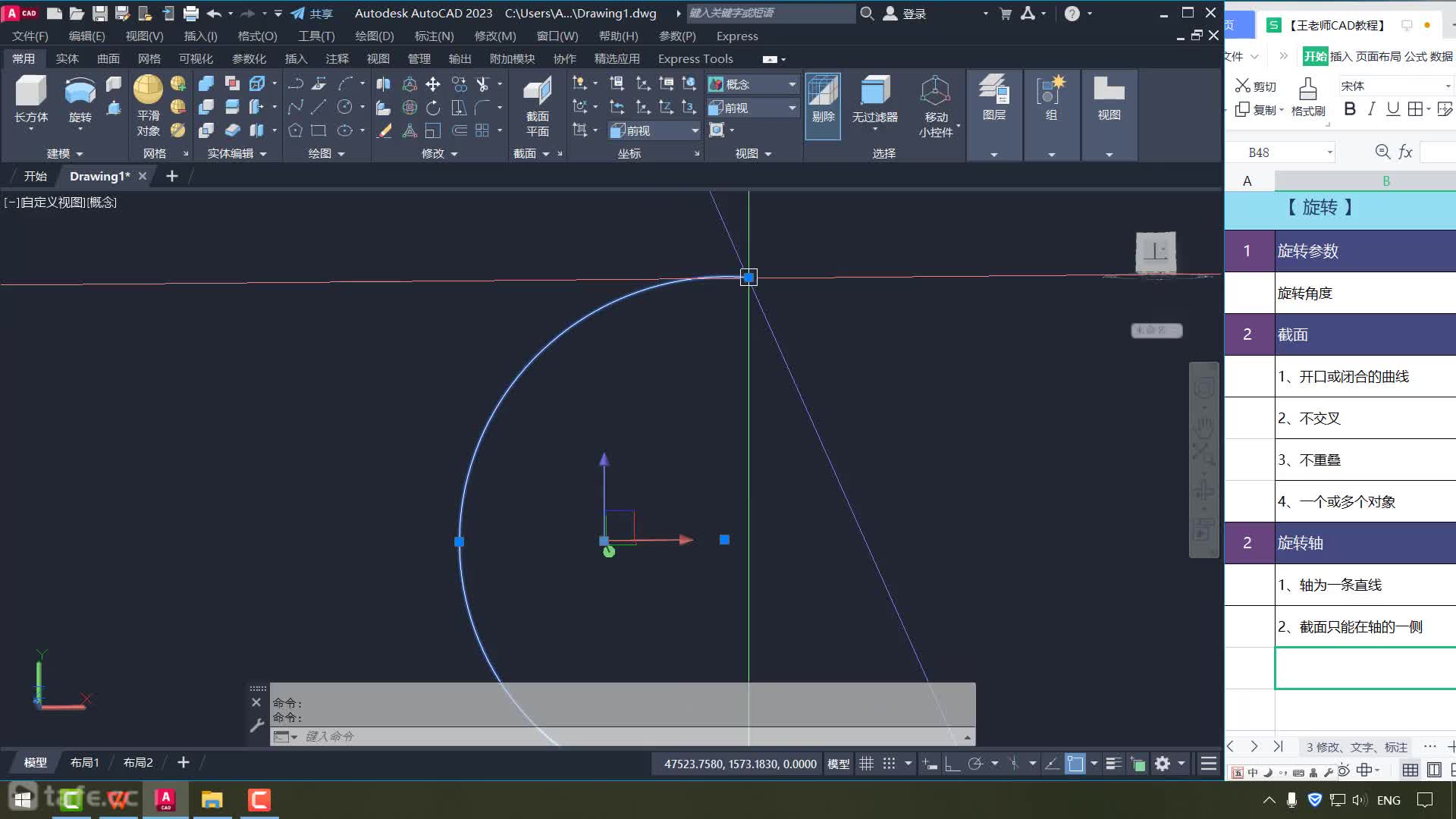Click the Plot print icon
This screenshot has width=1456, height=819.
click(191, 13)
